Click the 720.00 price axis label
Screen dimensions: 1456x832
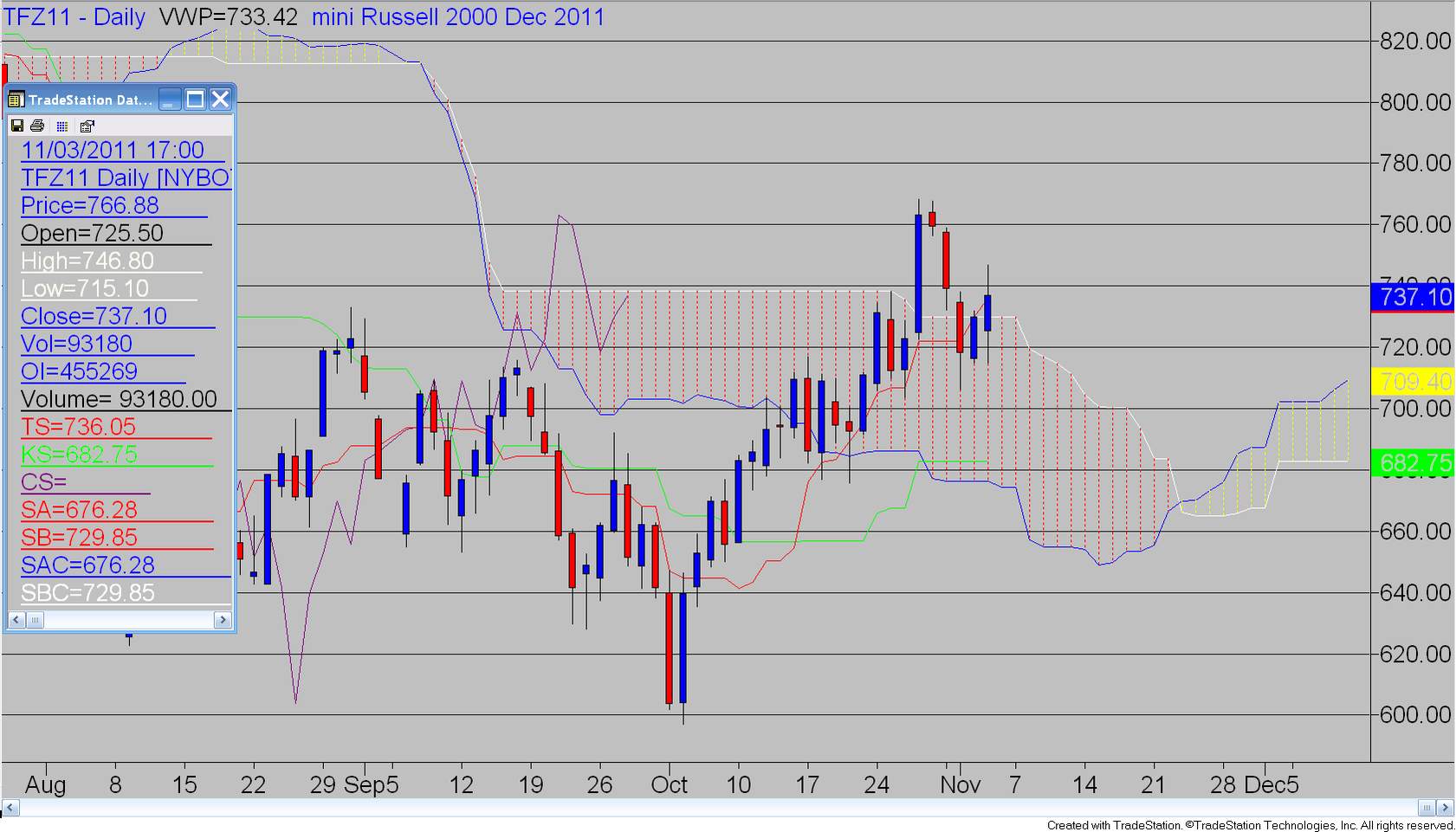(1415, 348)
